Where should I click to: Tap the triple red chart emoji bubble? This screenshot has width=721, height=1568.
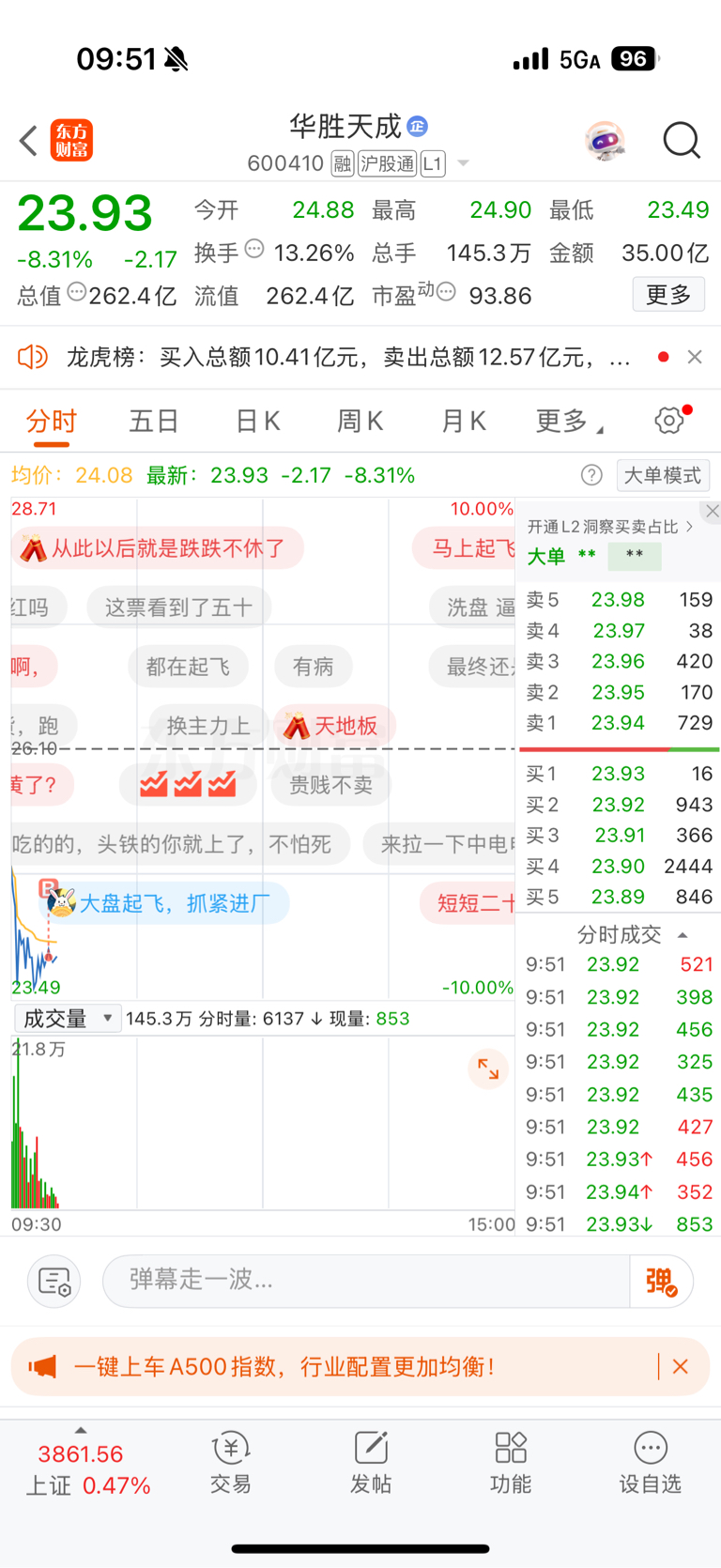(x=188, y=785)
